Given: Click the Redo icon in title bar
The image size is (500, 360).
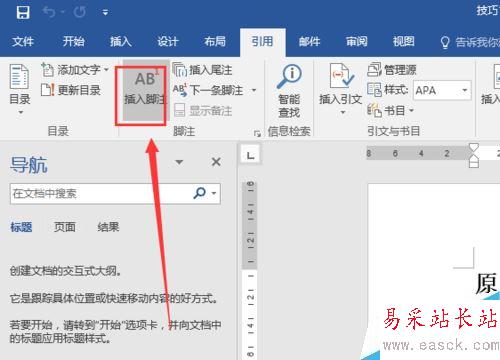Looking at the screenshot, I should pyautogui.click(x=79, y=12).
